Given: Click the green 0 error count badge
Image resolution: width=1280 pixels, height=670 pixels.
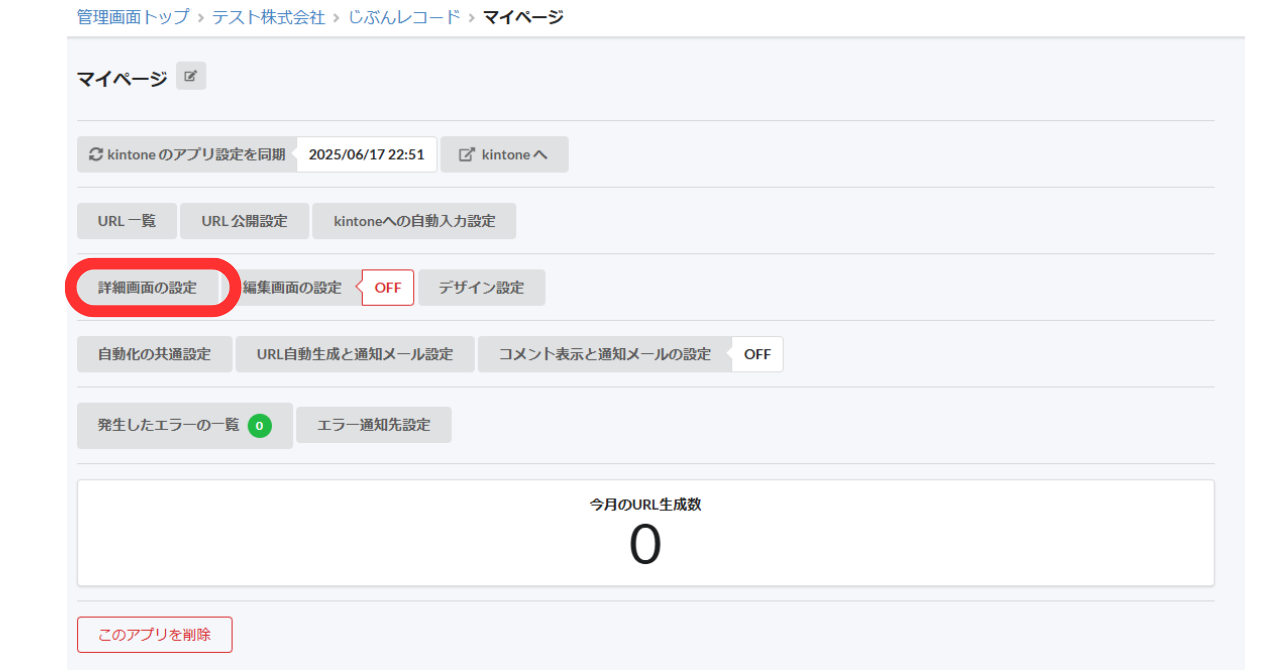Looking at the screenshot, I should (x=260, y=425).
